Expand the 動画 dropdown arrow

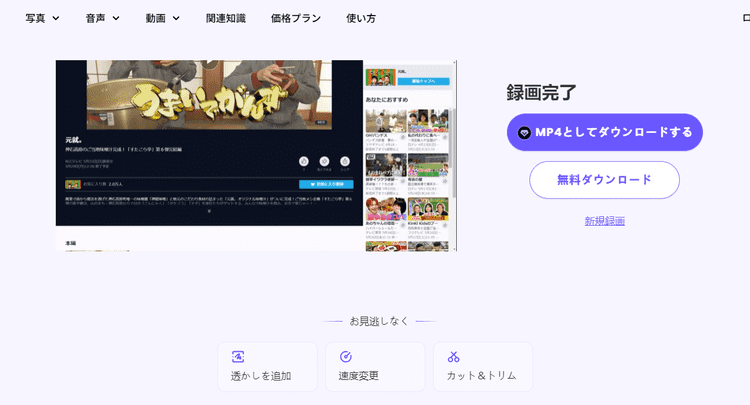click(x=176, y=18)
